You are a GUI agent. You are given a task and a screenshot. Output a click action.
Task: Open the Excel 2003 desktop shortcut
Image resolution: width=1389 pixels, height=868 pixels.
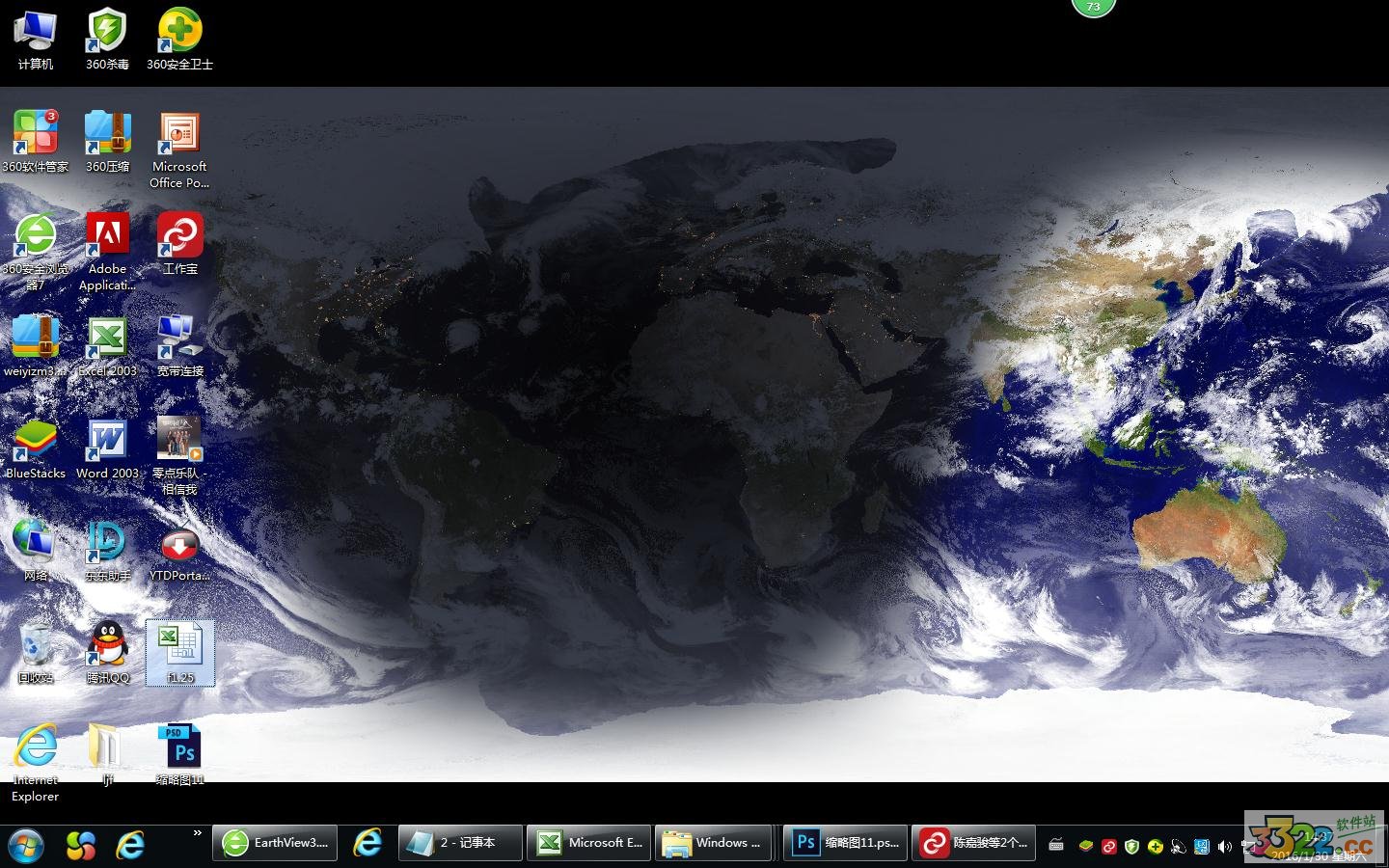tap(107, 346)
